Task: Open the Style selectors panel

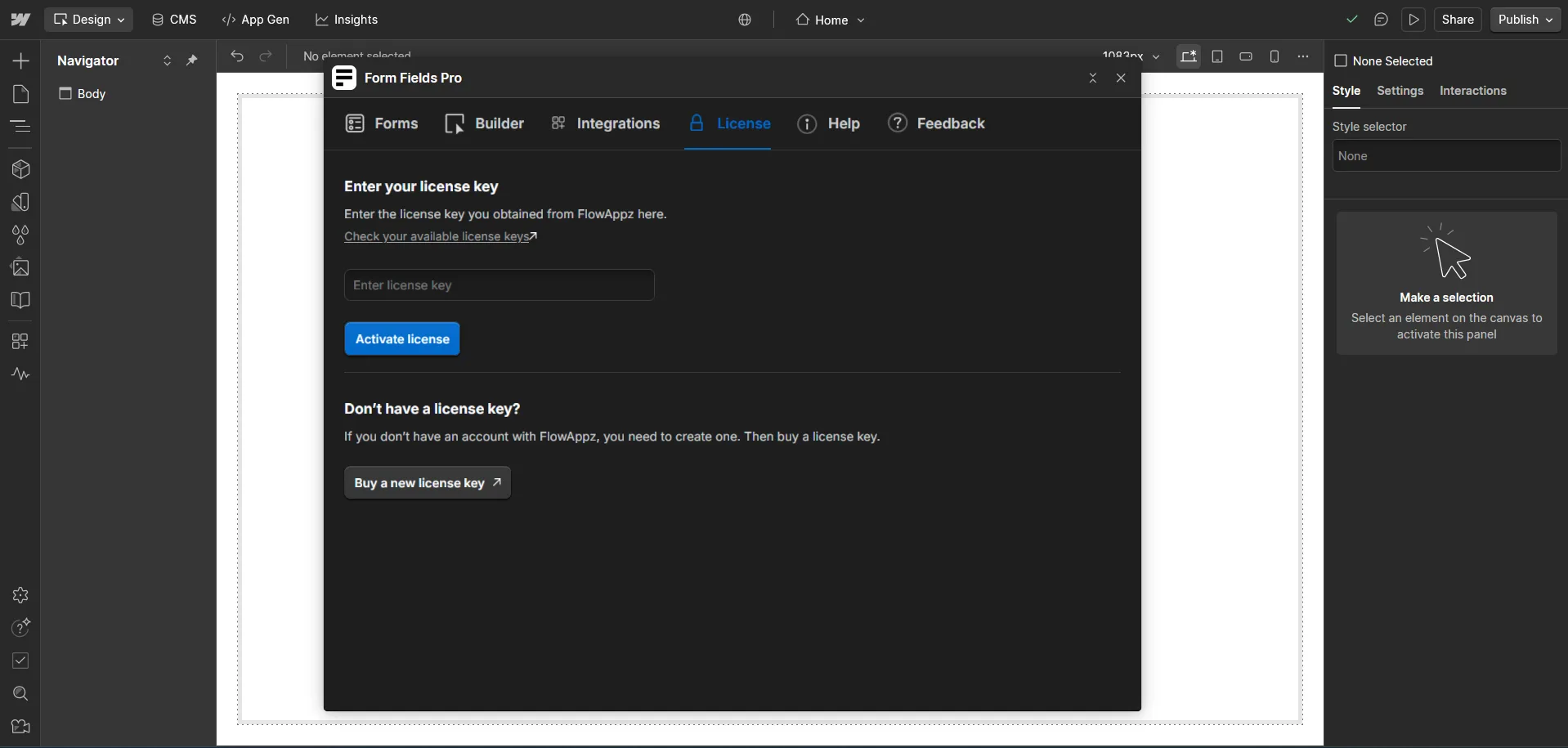Action: pos(20,202)
